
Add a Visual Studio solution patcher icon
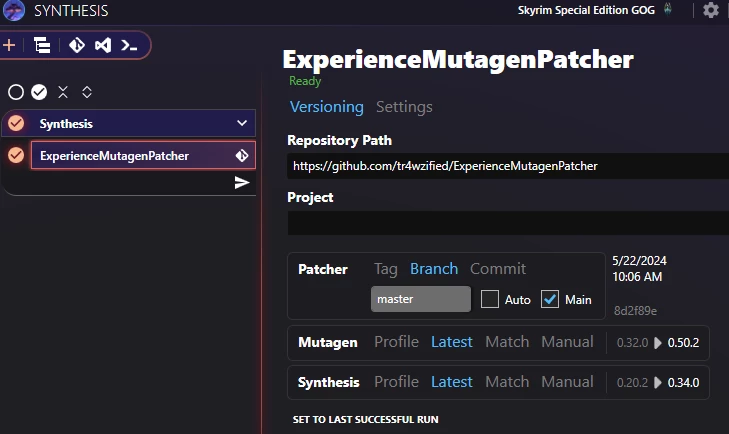tap(103, 45)
